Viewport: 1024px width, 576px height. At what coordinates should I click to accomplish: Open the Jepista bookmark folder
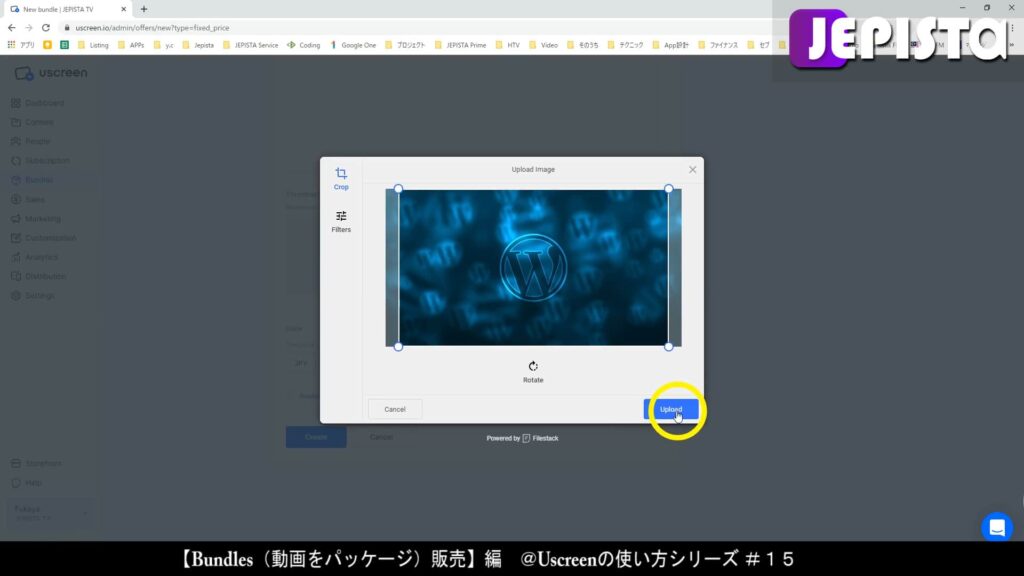(x=198, y=45)
